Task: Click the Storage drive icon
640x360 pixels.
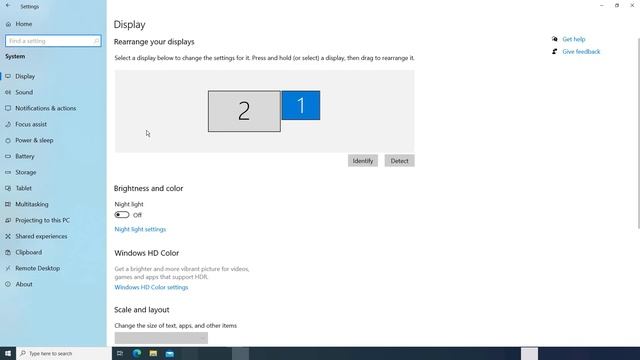Action: coord(8,172)
